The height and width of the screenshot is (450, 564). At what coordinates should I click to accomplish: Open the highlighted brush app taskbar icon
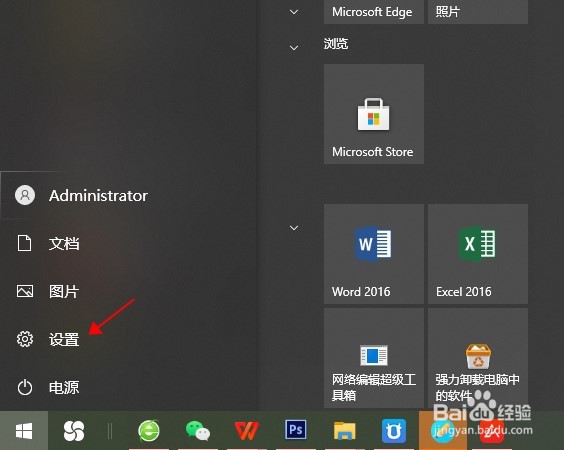tap(443, 431)
